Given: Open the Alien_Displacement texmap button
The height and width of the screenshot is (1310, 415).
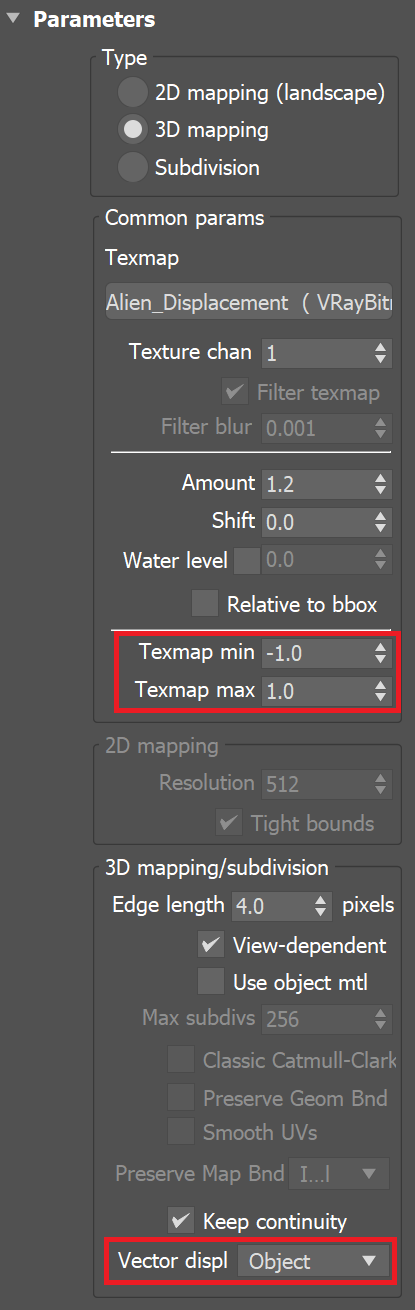Looking at the screenshot, I should click(x=248, y=303).
